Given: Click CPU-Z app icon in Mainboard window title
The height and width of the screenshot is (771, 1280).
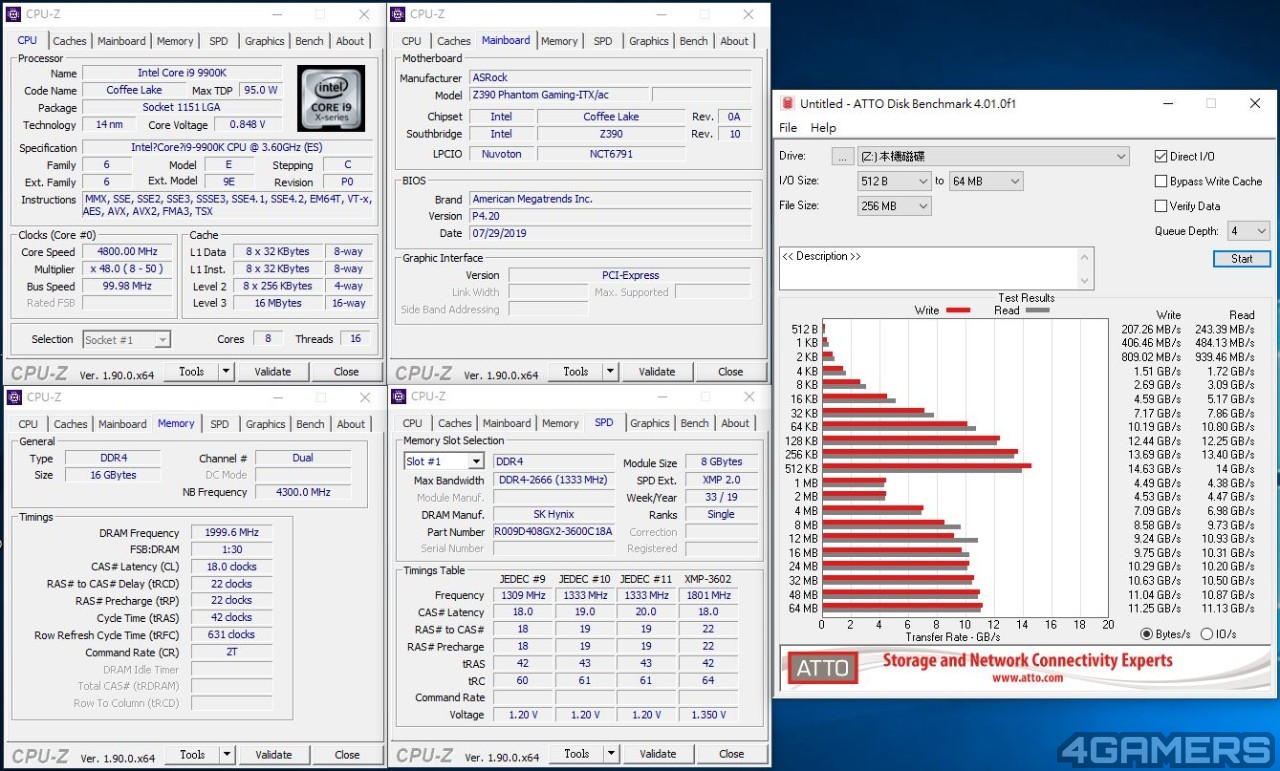Looking at the screenshot, I should pyautogui.click(x=397, y=14).
